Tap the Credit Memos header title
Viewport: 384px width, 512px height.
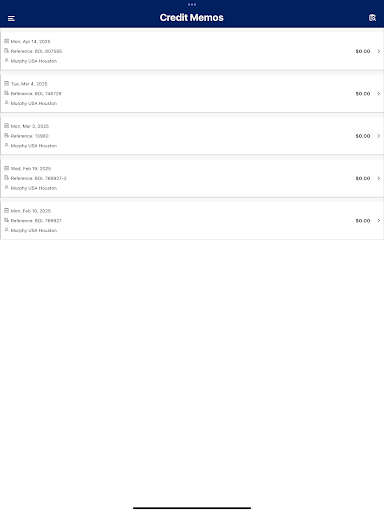(x=192, y=17)
